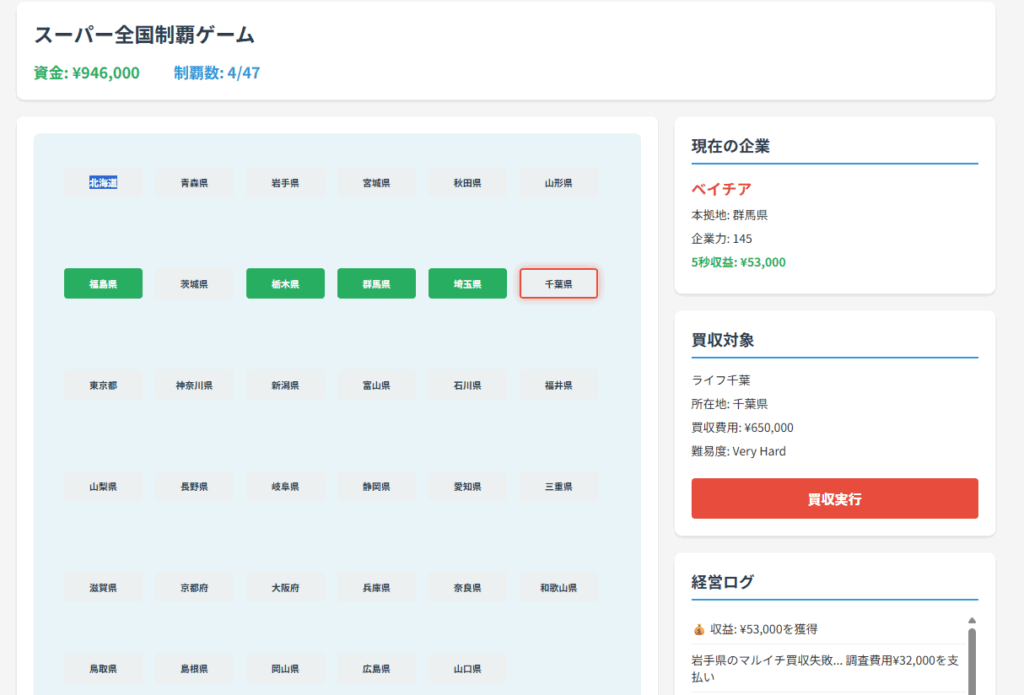This screenshot has height=695, width=1024.
Task: Click the 経営ログ scrollbar up arrow
Action: click(x=971, y=621)
